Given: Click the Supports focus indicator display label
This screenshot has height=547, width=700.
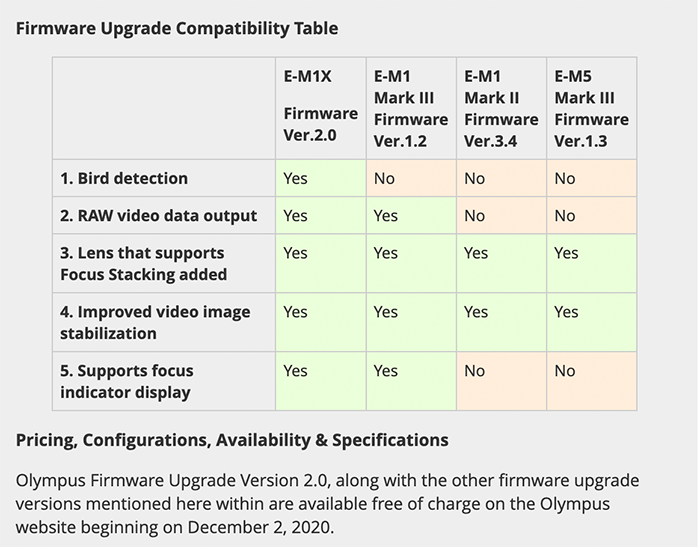Looking at the screenshot, I should pyautogui.click(x=127, y=381).
